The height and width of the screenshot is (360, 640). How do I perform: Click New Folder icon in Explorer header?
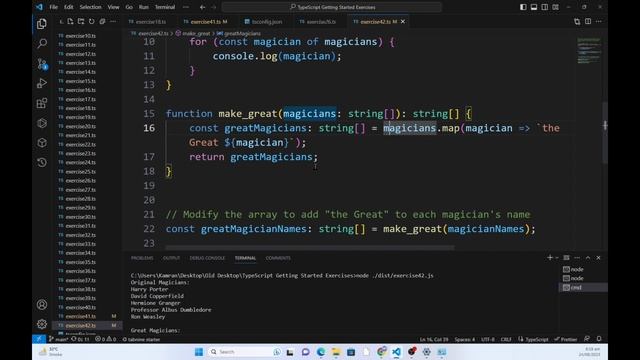(x=81, y=22)
